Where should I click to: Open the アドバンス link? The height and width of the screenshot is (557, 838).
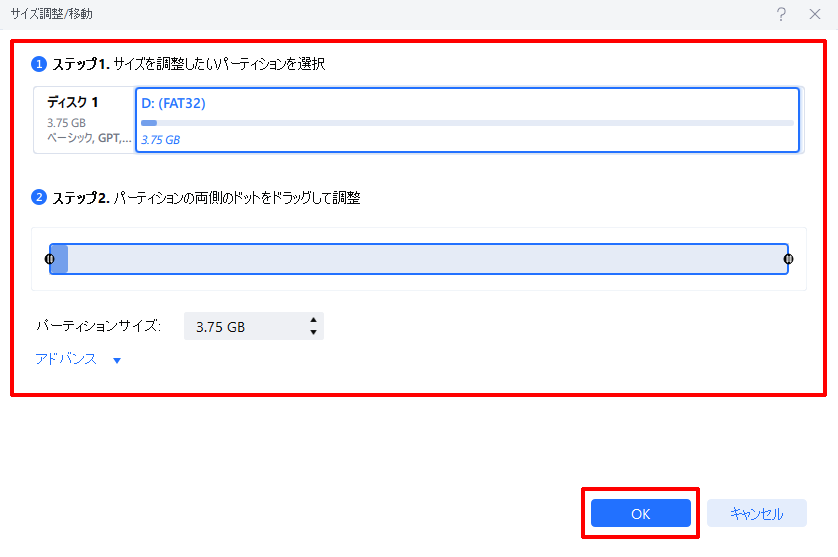(x=66, y=359)
